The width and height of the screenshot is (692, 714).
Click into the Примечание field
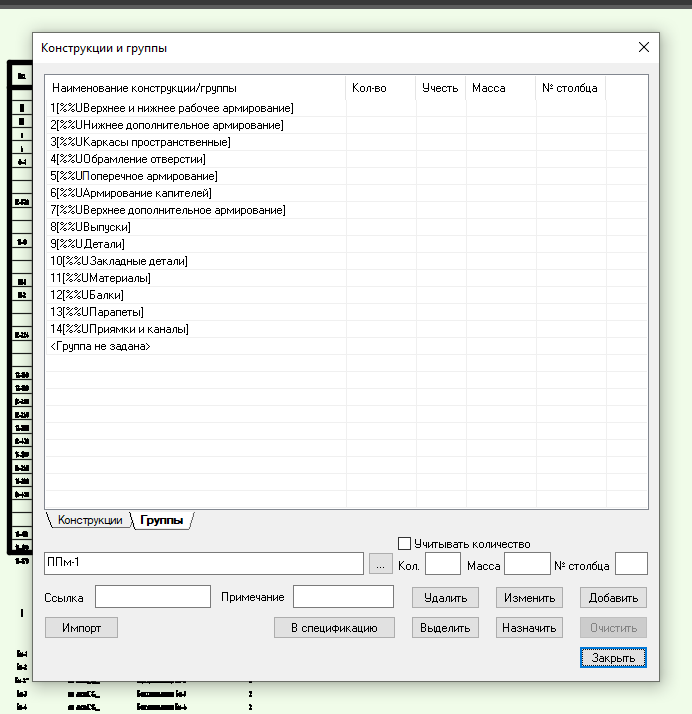point(343,597)
